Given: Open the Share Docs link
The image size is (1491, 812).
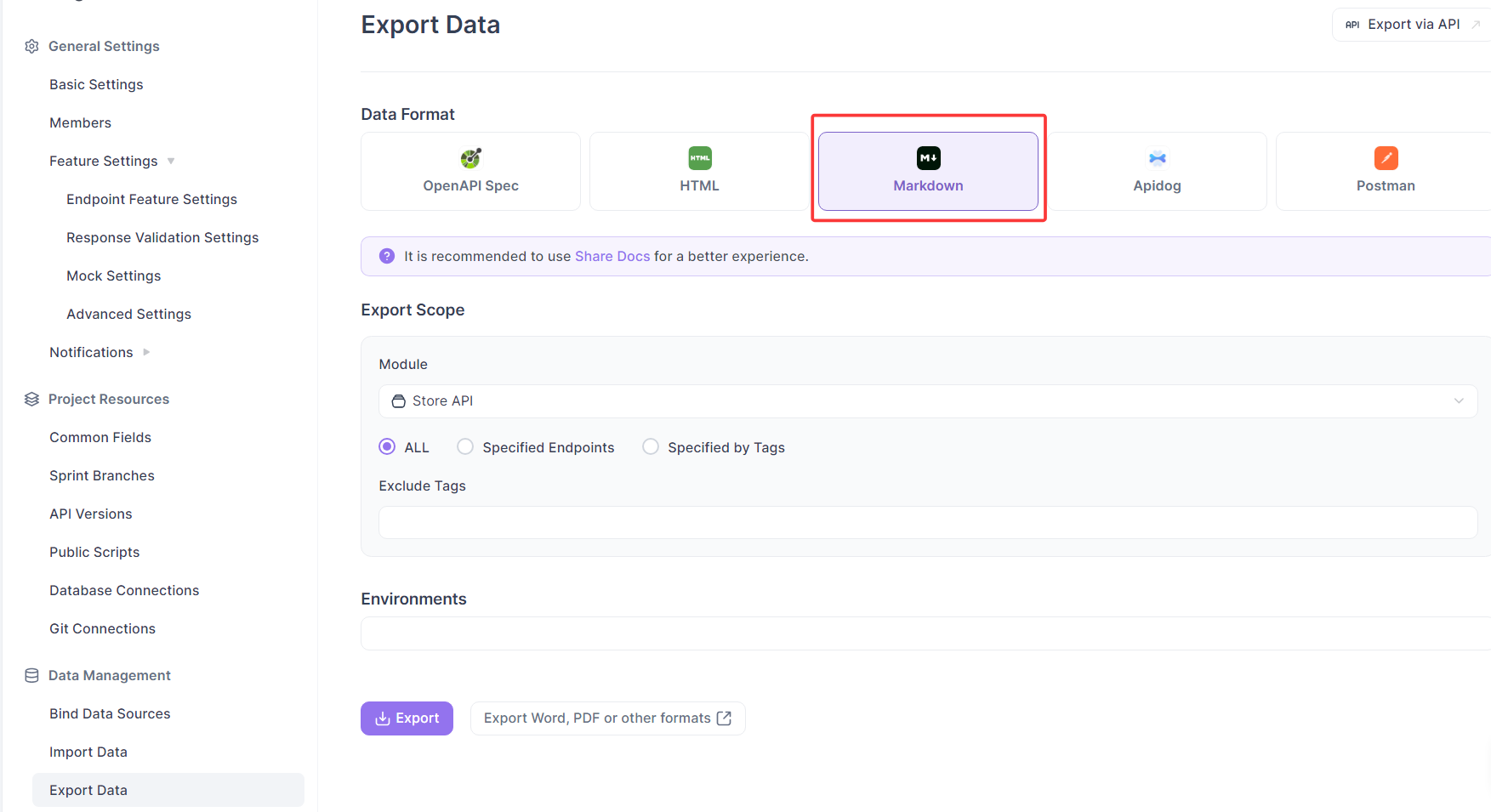Looking at the screenshot, I should (612, 256).
